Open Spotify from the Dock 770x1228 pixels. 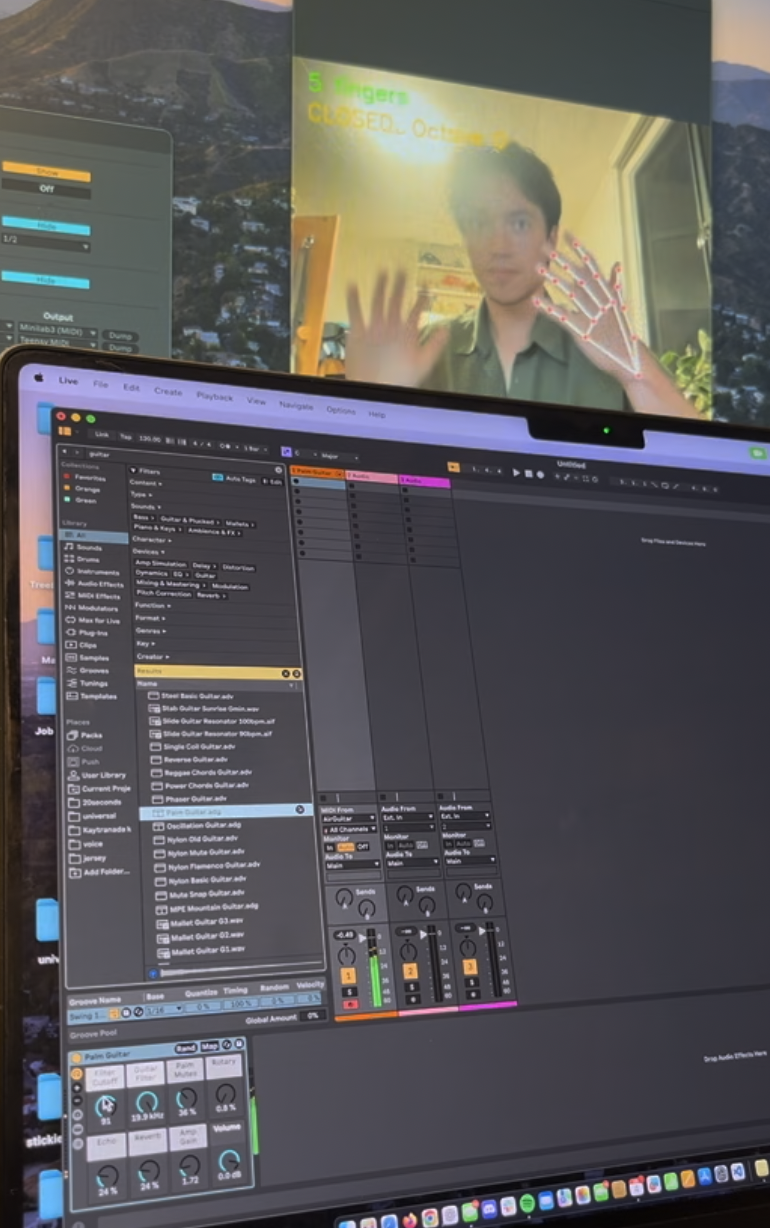click(527, 1203)
